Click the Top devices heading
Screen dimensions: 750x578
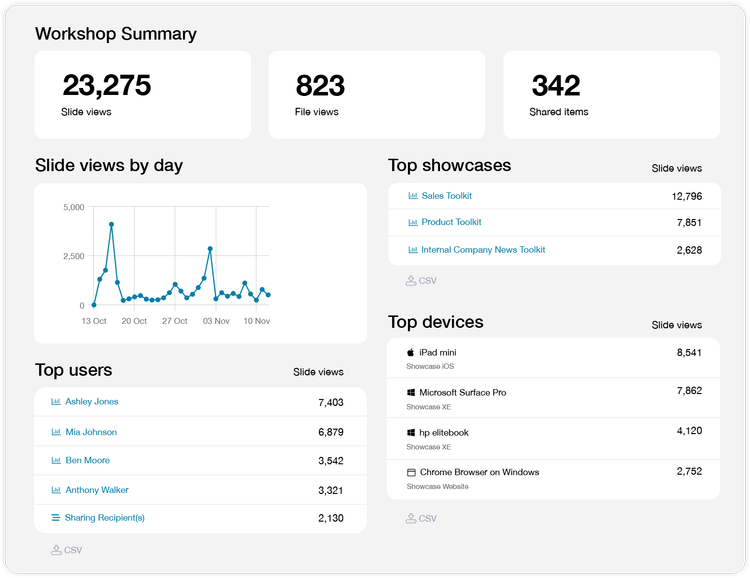click(436, 322)
